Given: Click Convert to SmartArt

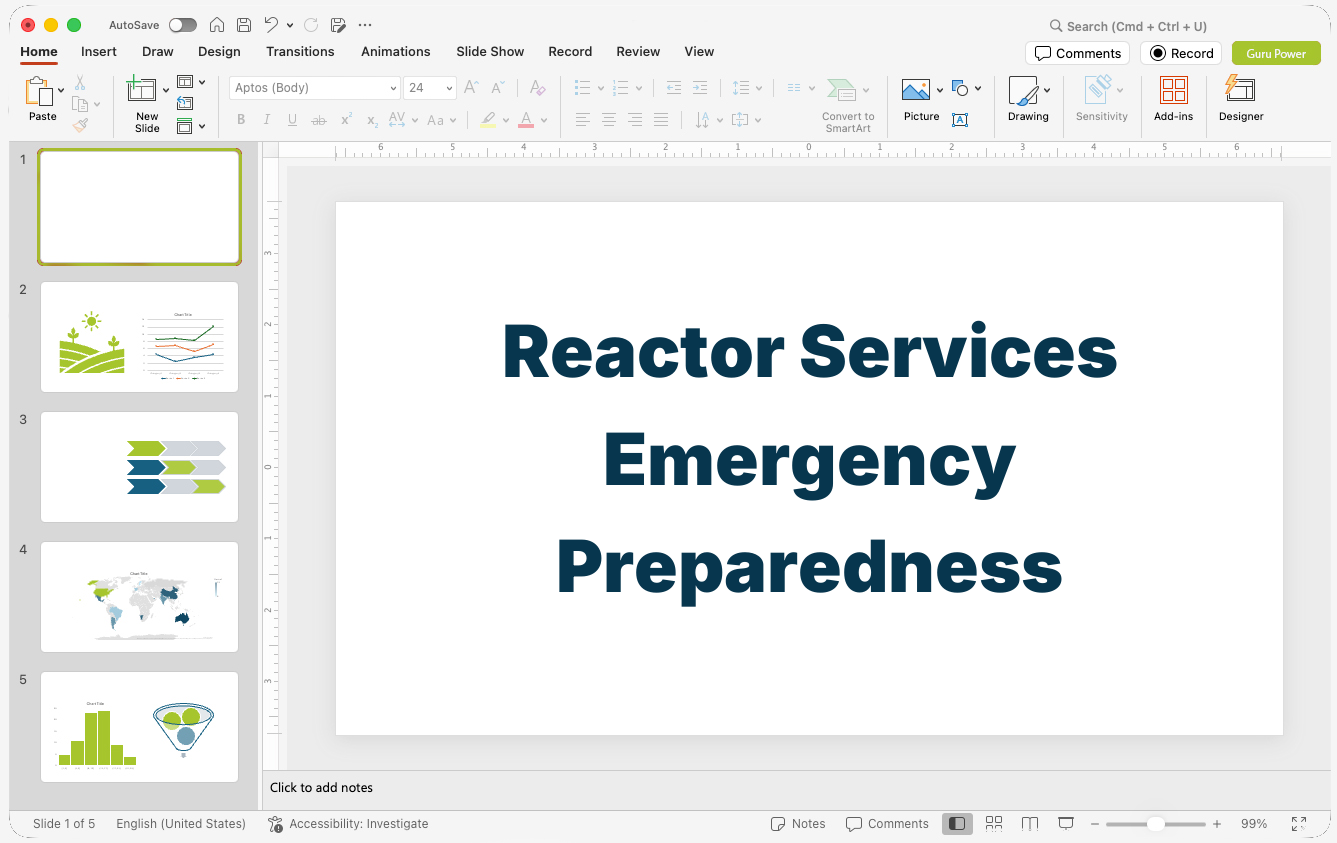Looking at the screenshot, I should (848, 105).
